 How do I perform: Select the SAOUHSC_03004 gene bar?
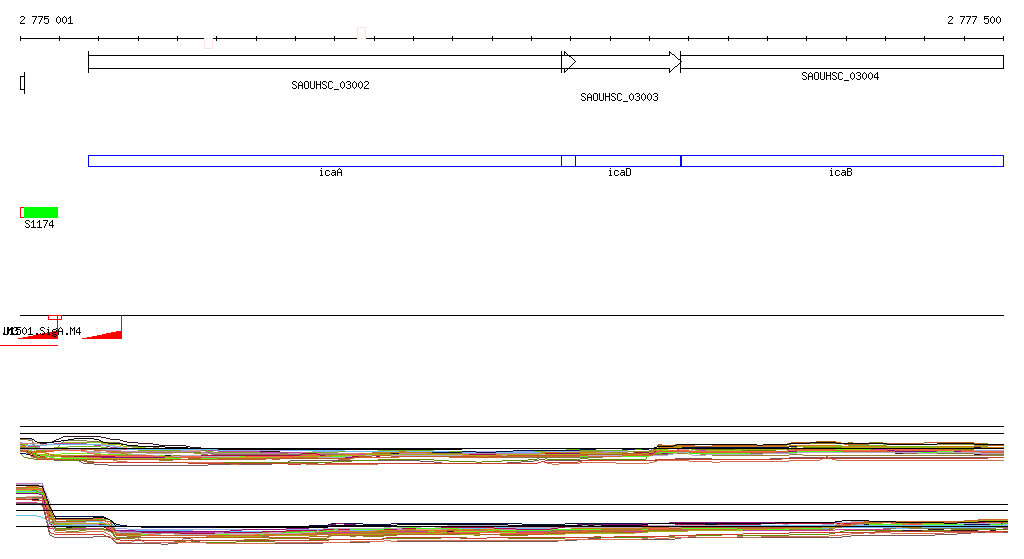click(x=841, y=62)
